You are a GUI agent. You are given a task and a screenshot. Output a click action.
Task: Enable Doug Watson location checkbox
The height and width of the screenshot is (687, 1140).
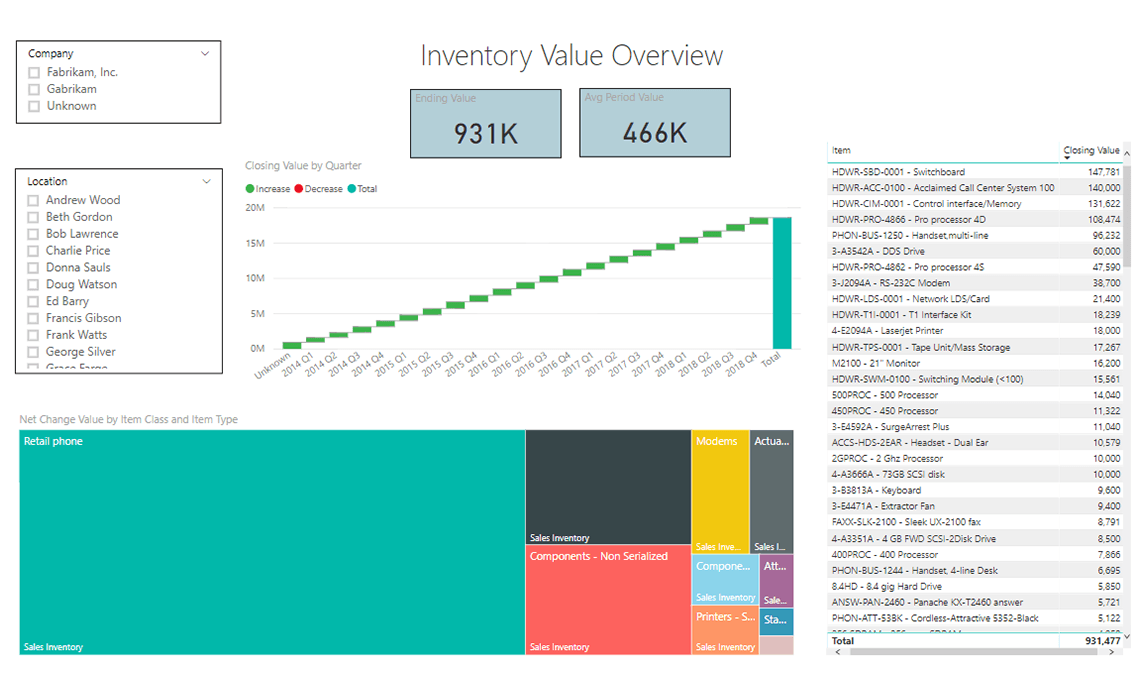(33, 284)
